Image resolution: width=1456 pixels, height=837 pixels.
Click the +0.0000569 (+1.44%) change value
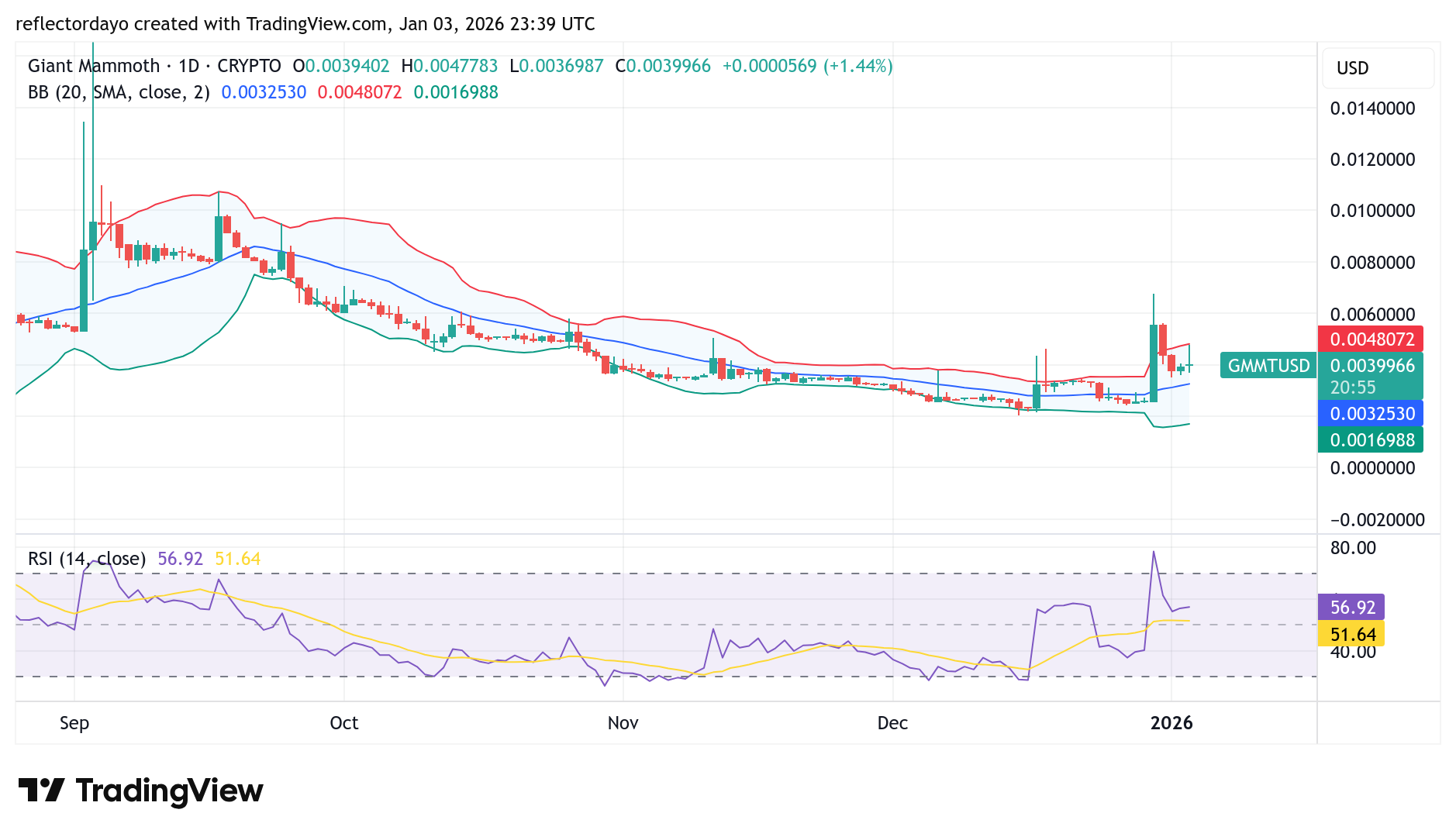click(808, 66)
